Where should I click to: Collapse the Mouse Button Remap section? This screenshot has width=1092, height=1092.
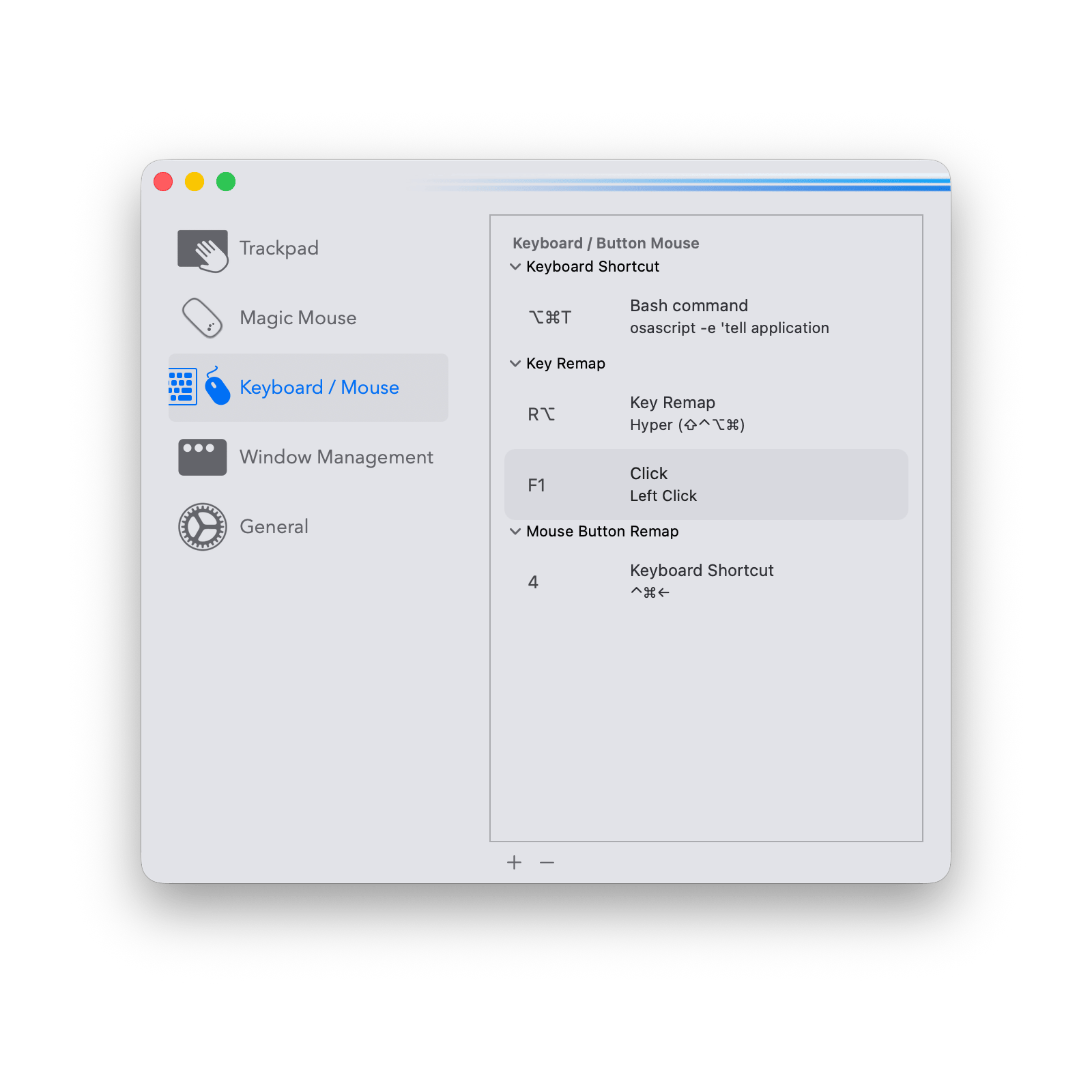click(x=515, y=532)
